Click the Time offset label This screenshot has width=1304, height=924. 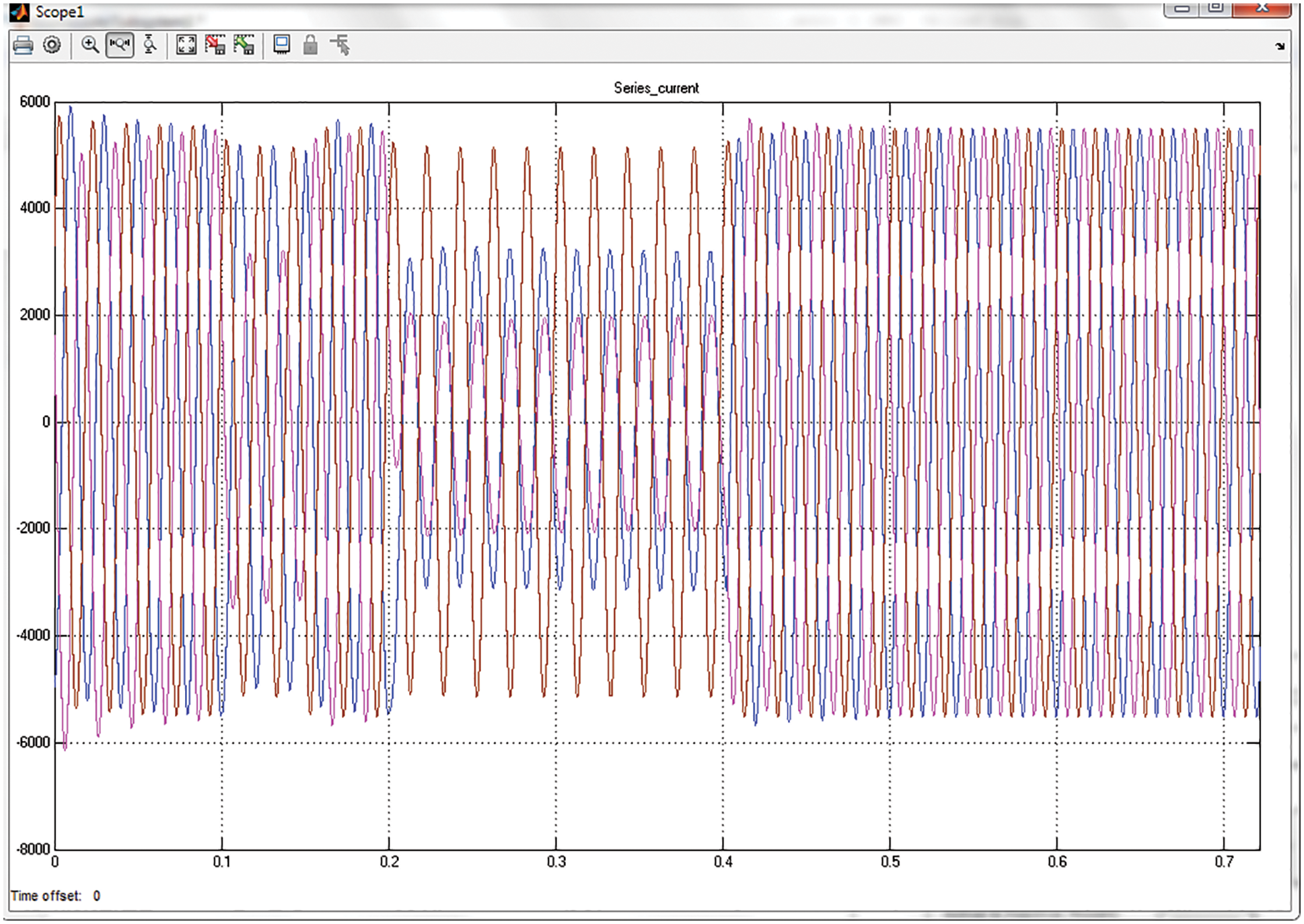46,896
